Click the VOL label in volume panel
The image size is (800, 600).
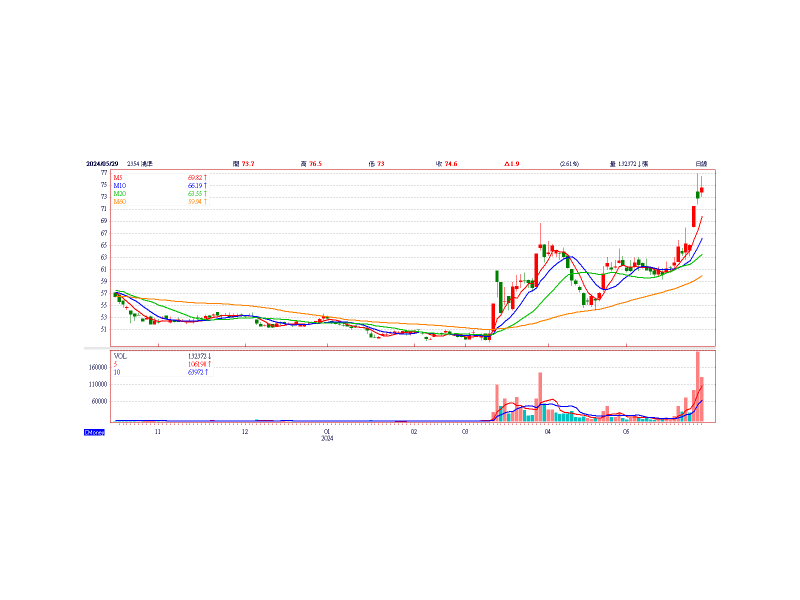click(120, 355)
